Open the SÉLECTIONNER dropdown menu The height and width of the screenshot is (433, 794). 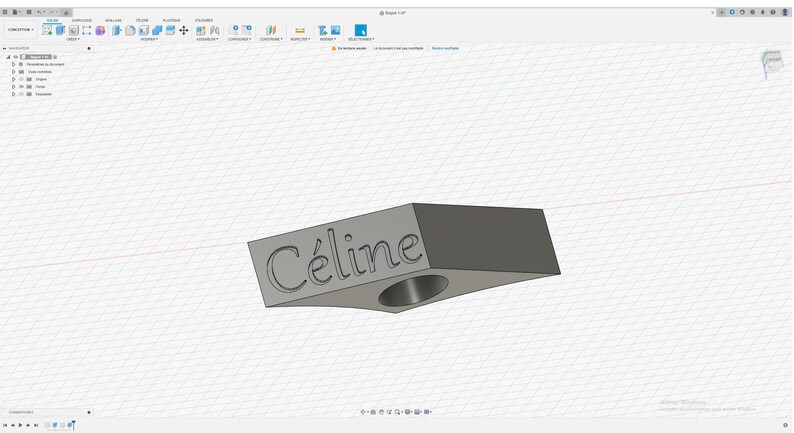point(361,39)
